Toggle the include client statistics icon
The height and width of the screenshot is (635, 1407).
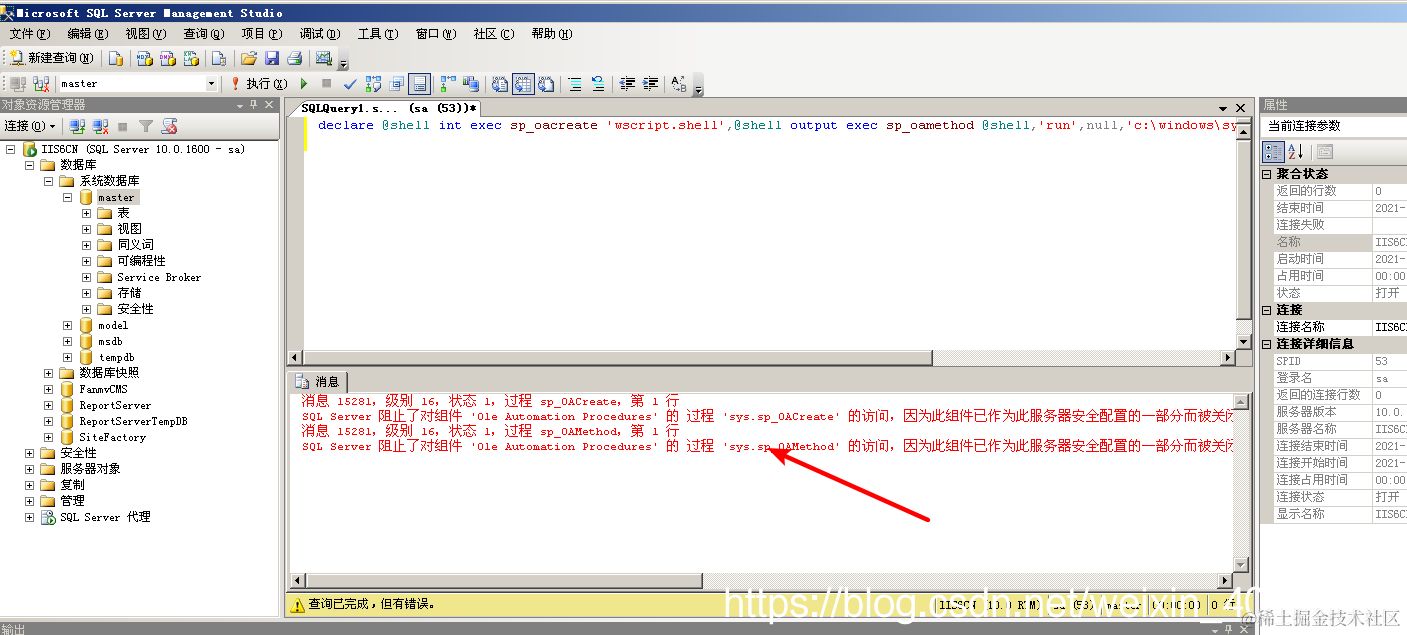pos(471,84)
